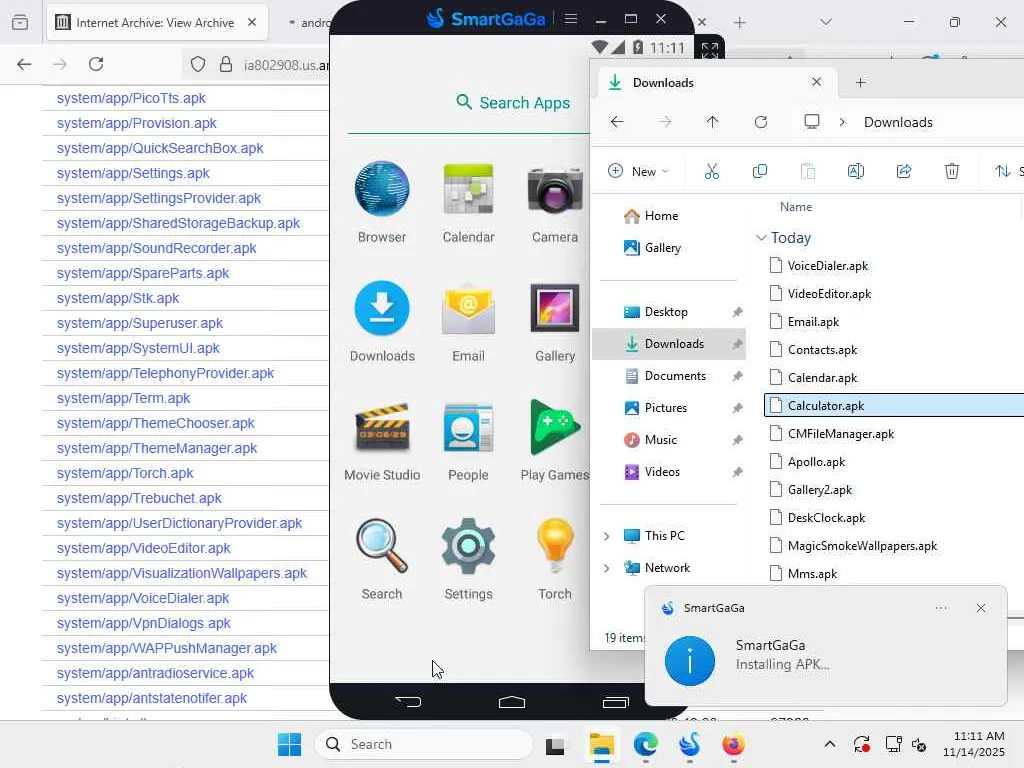
Task: Expand This PC in navigation pane
Action: point(607,536)
